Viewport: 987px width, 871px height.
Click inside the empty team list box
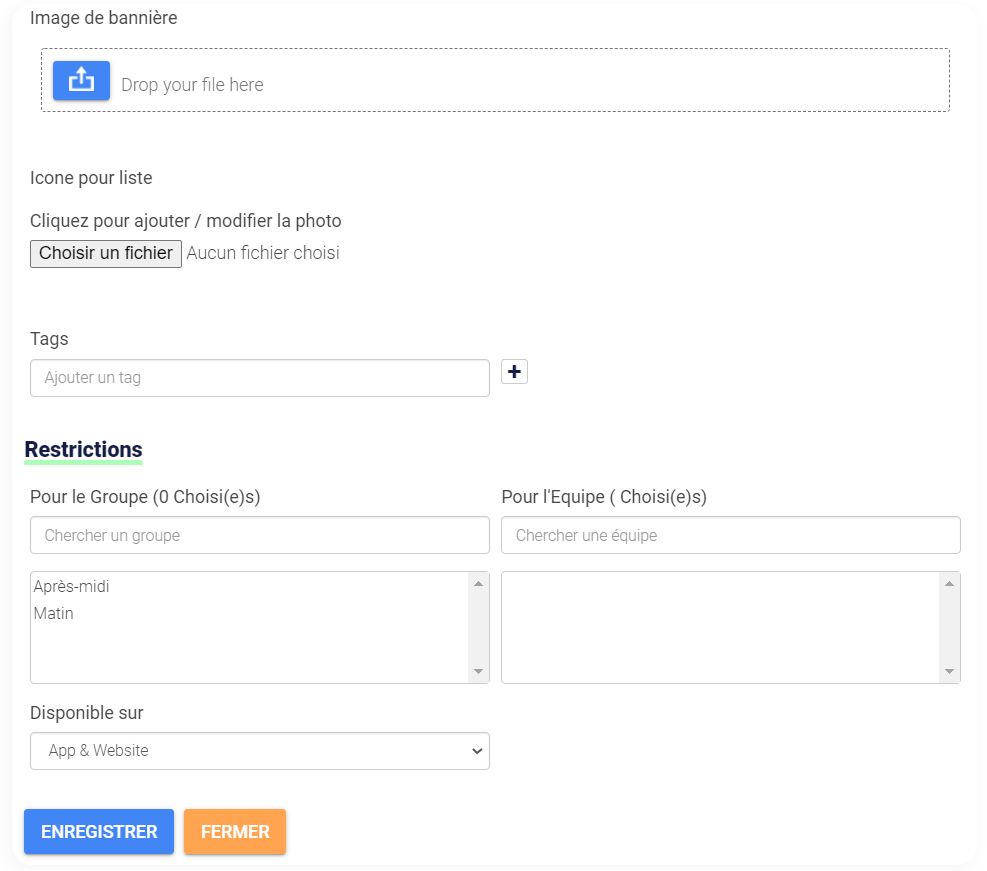721,627
